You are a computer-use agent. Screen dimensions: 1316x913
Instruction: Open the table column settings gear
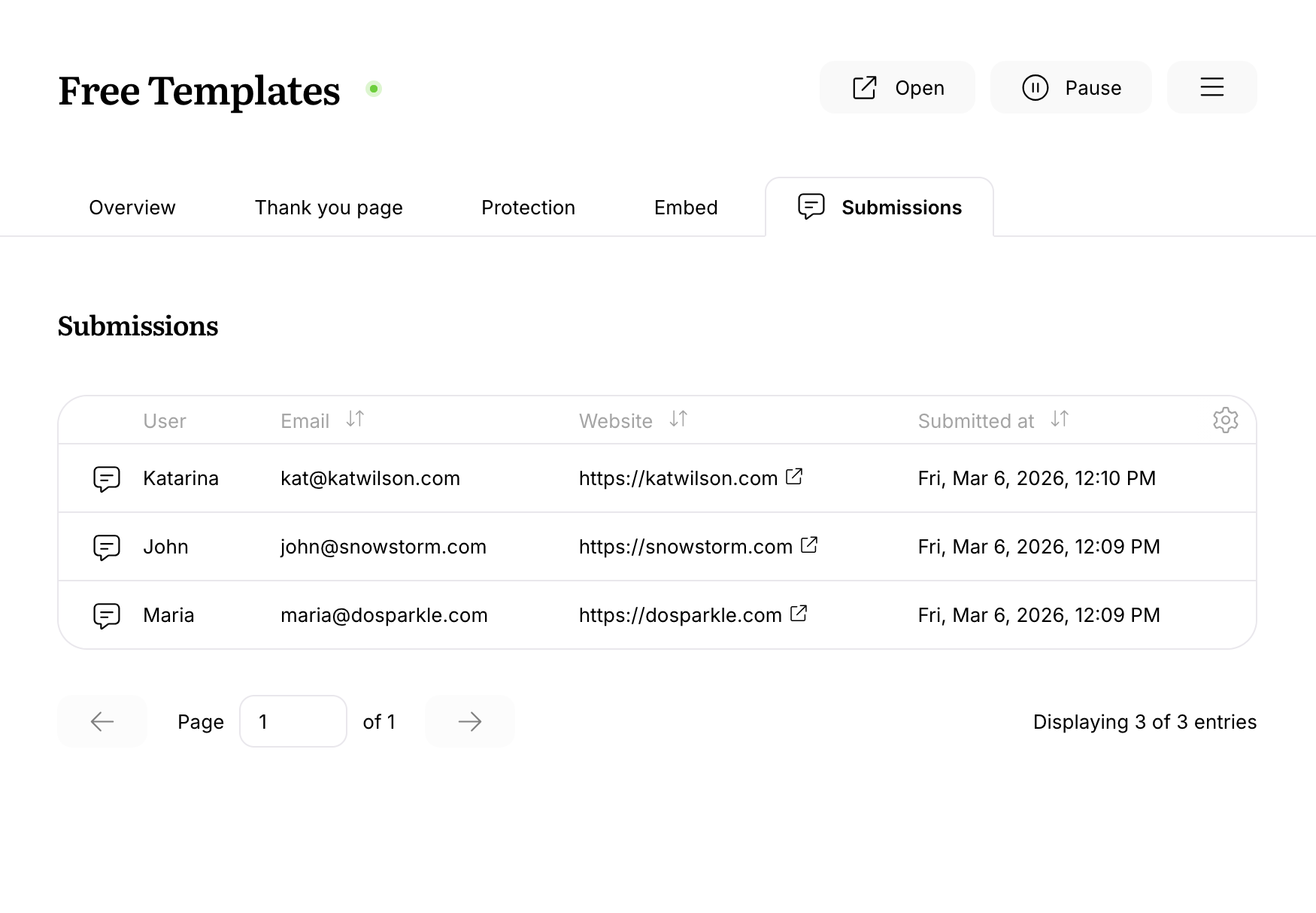click(1226, 420)
